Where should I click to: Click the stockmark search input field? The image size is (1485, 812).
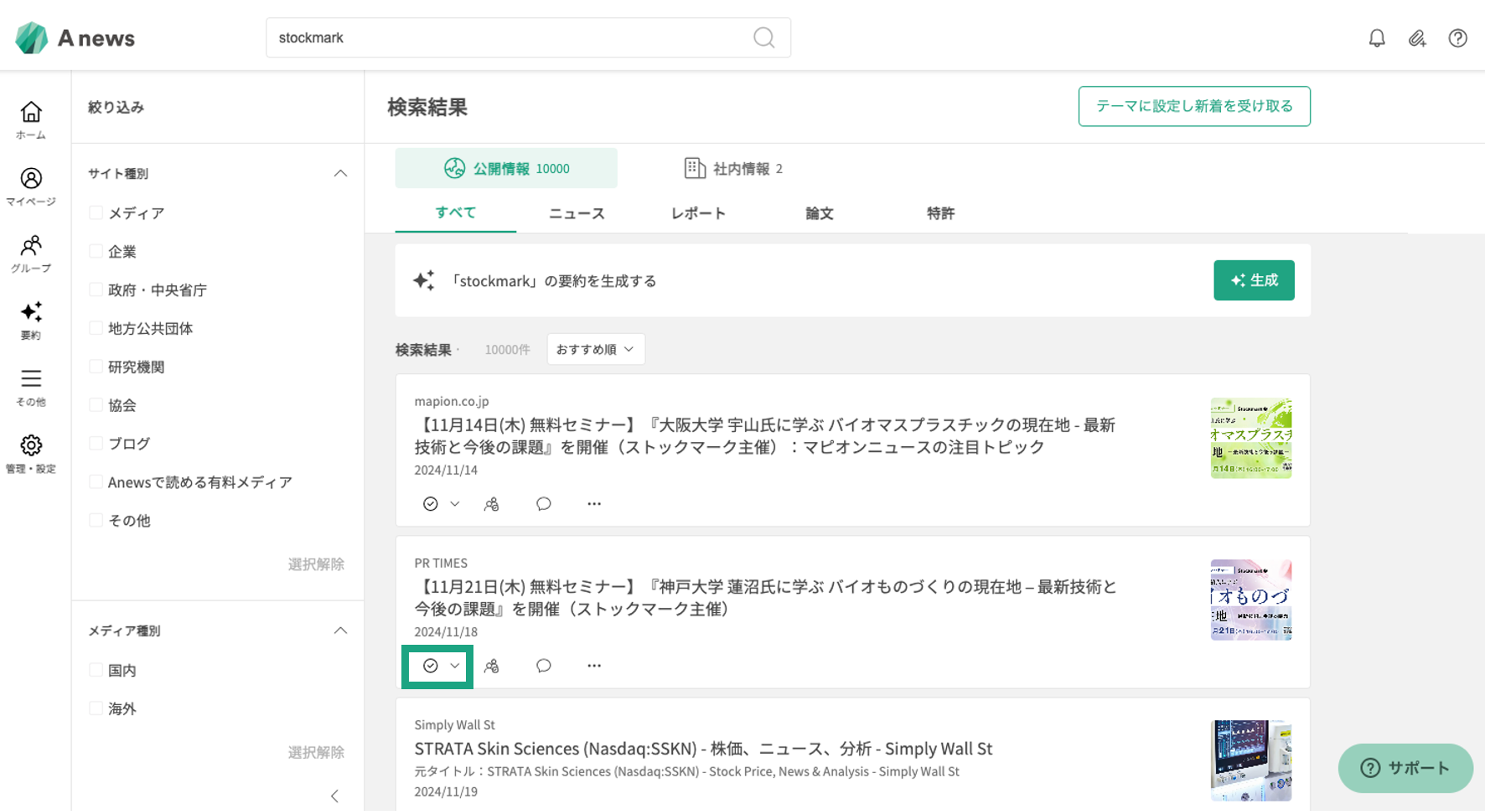point(507,38)
